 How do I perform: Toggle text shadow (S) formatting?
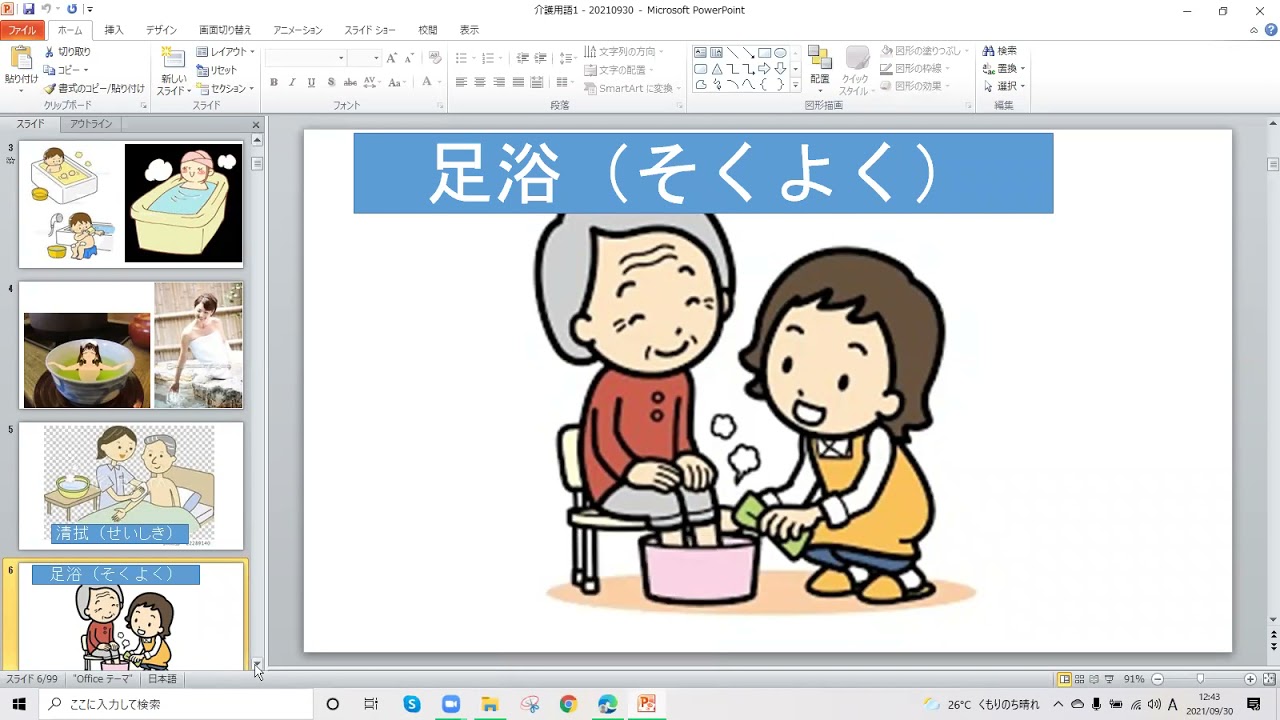331,82
